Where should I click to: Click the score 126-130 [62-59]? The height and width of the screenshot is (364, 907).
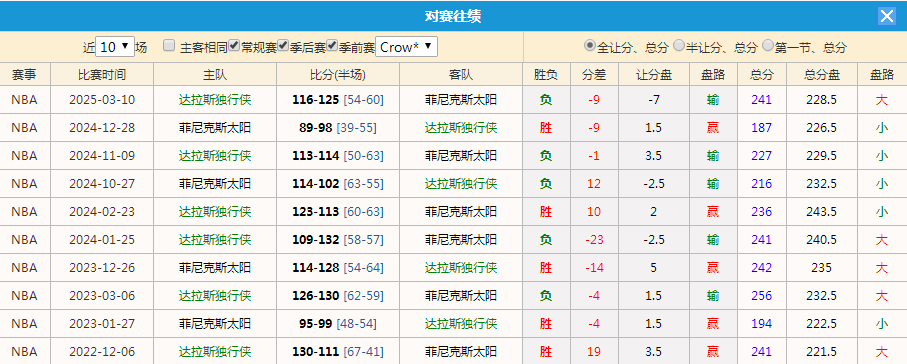tap(338, 296)
